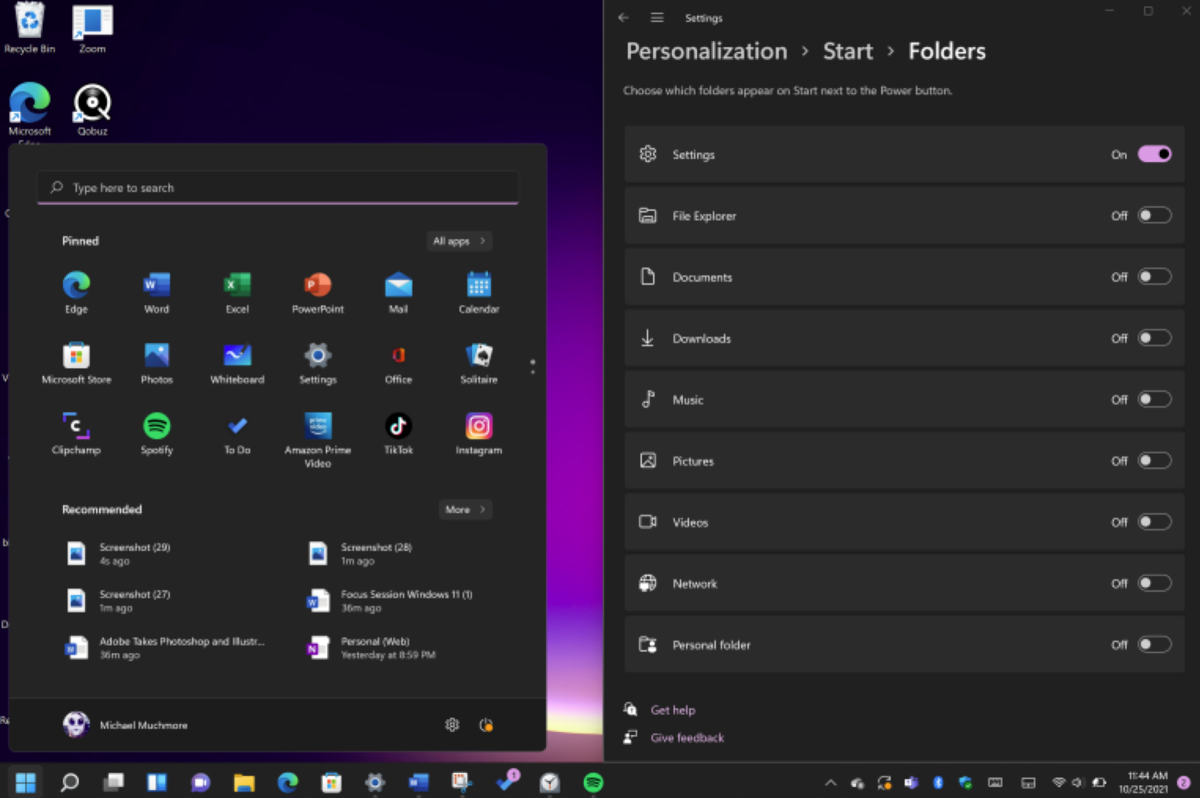
Task: Open the Give feedback link
Action: [x=687, y=738]
